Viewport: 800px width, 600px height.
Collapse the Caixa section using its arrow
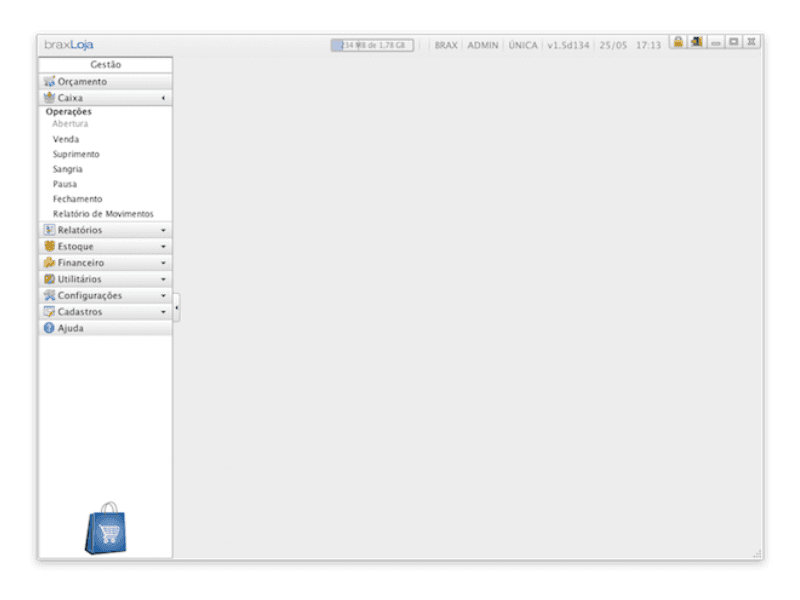click(x=163, y=99)
